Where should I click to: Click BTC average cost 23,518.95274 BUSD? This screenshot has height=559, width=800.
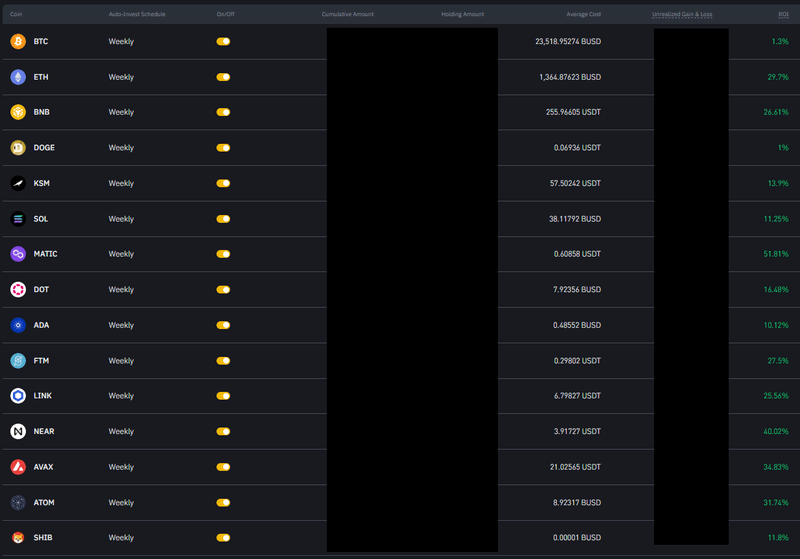coord(568,41)
